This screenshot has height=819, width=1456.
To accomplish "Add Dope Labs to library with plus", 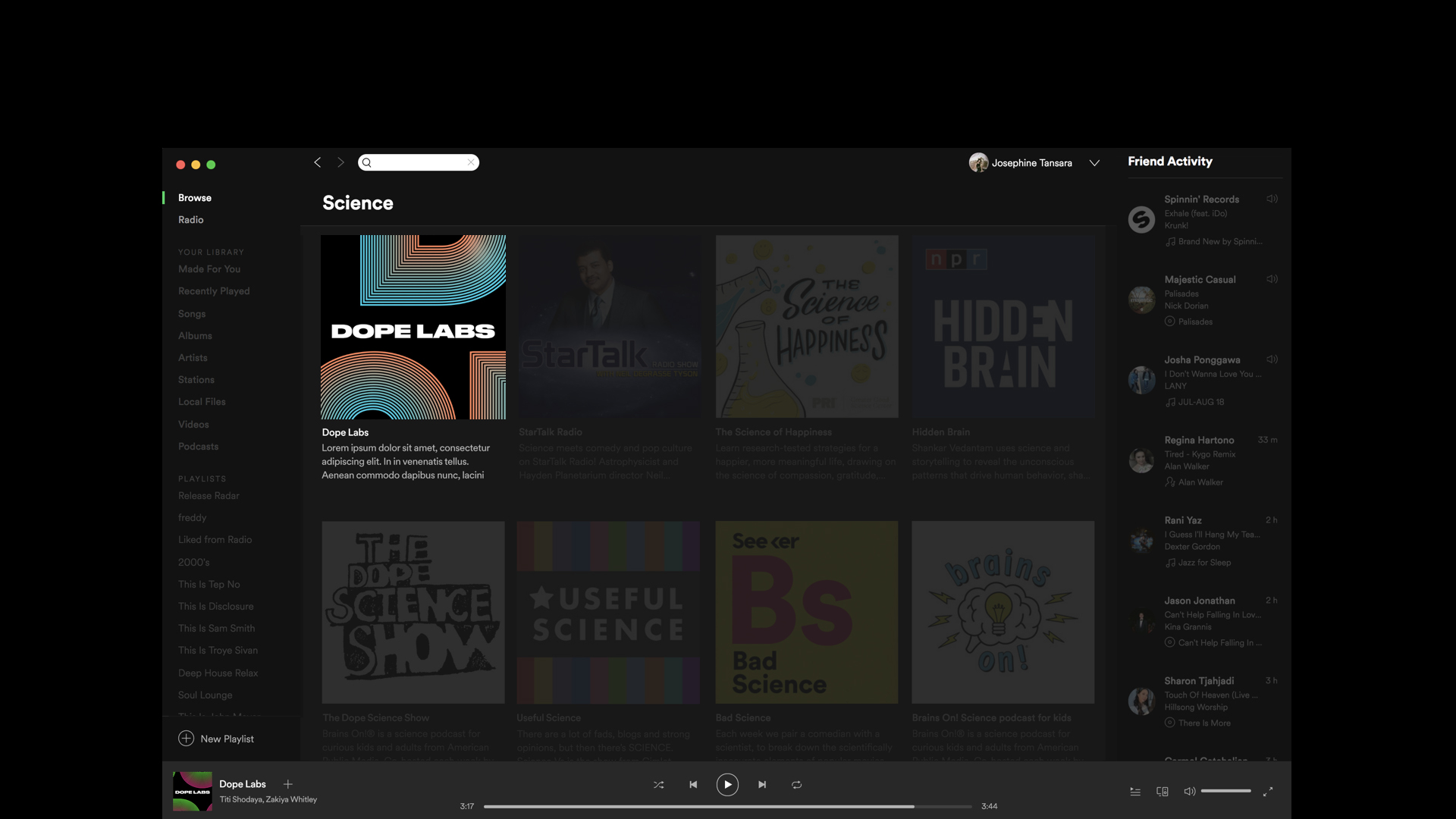I will [x=287, y=784].
